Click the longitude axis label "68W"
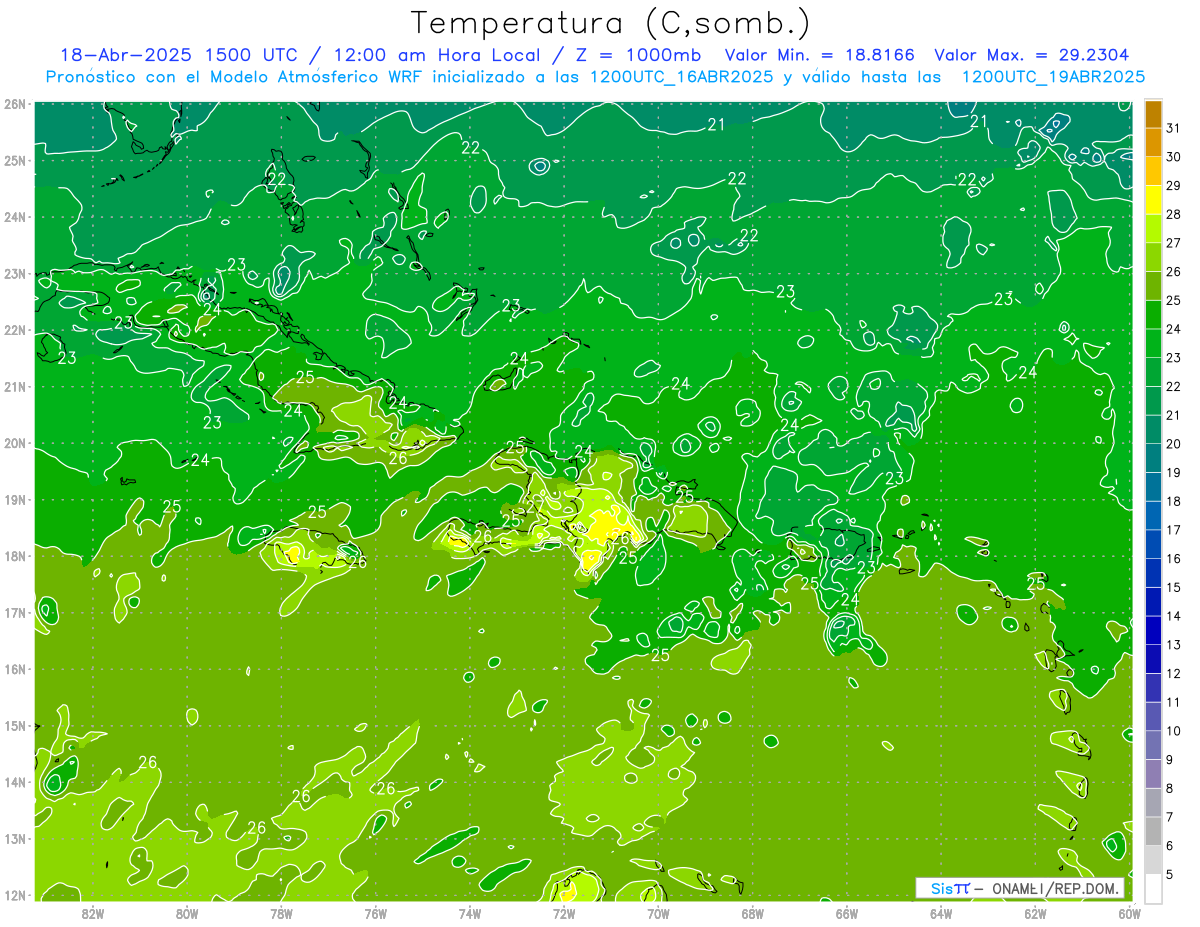The height and width of the screenshot is (927, 1200). coord(753,913)
